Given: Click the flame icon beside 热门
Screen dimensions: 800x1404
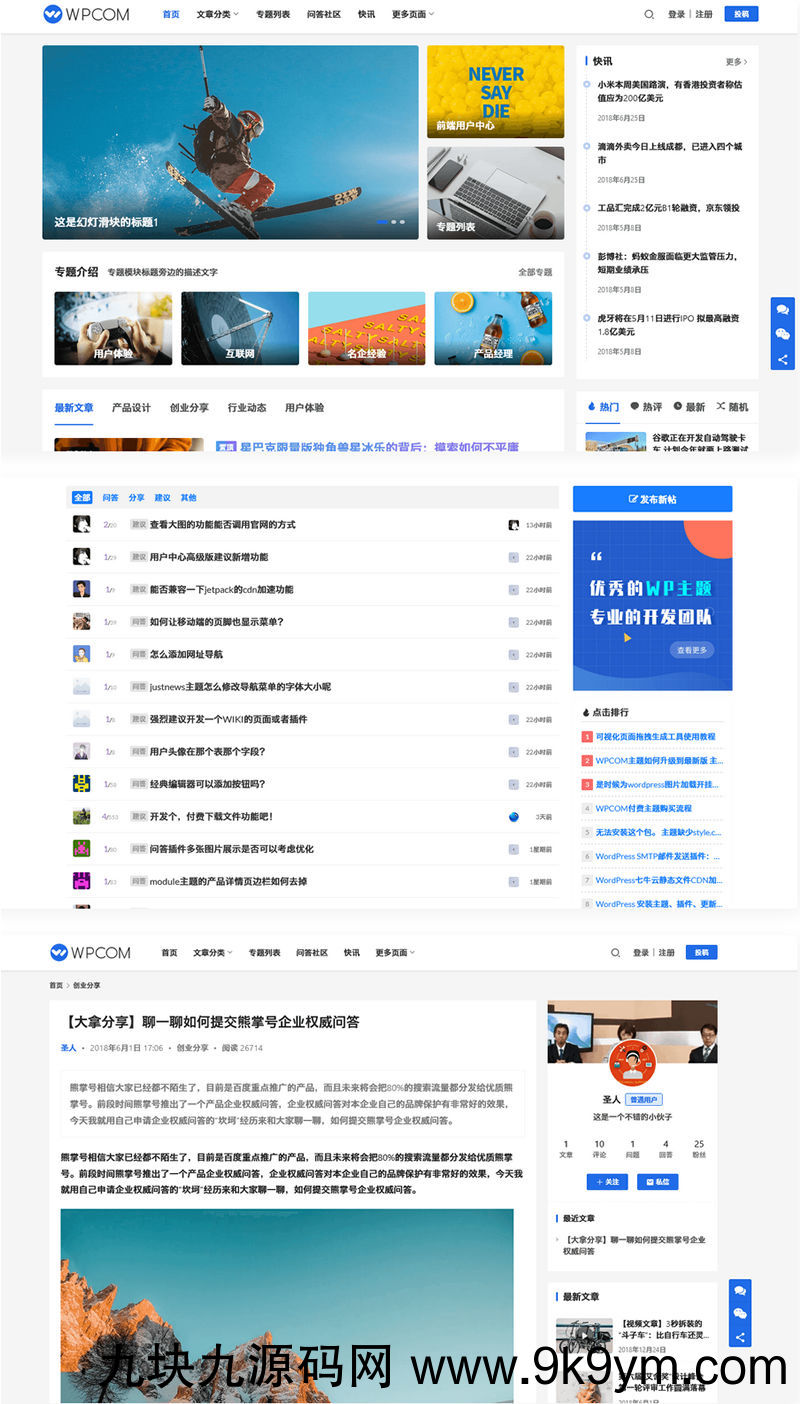Looking at the screenshot, I should click(x=592, y=407).
